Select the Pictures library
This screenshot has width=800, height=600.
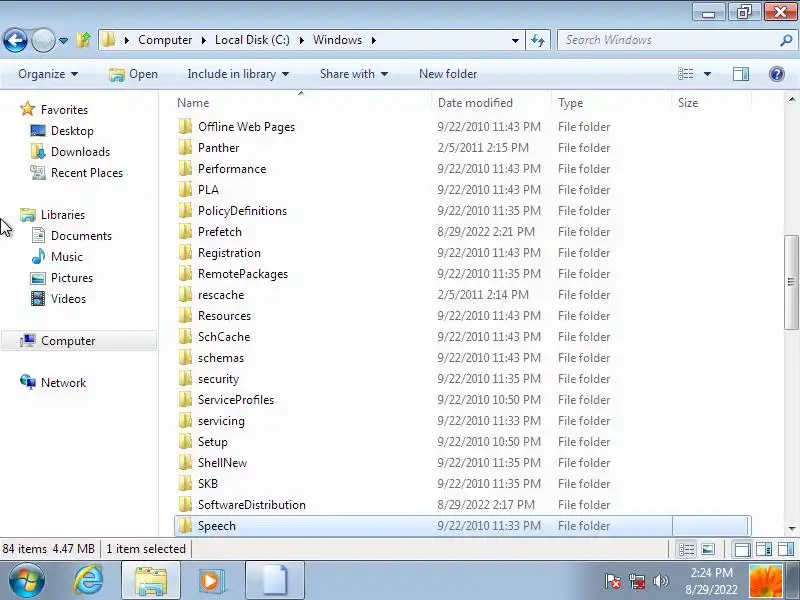tap(72, 278)
